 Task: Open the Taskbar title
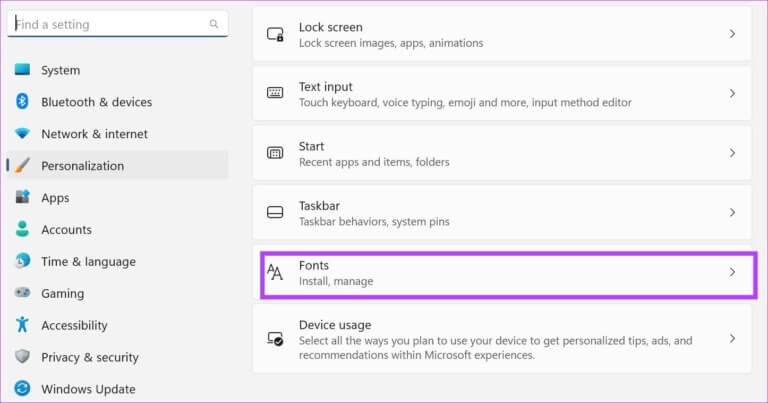[319, 206]
